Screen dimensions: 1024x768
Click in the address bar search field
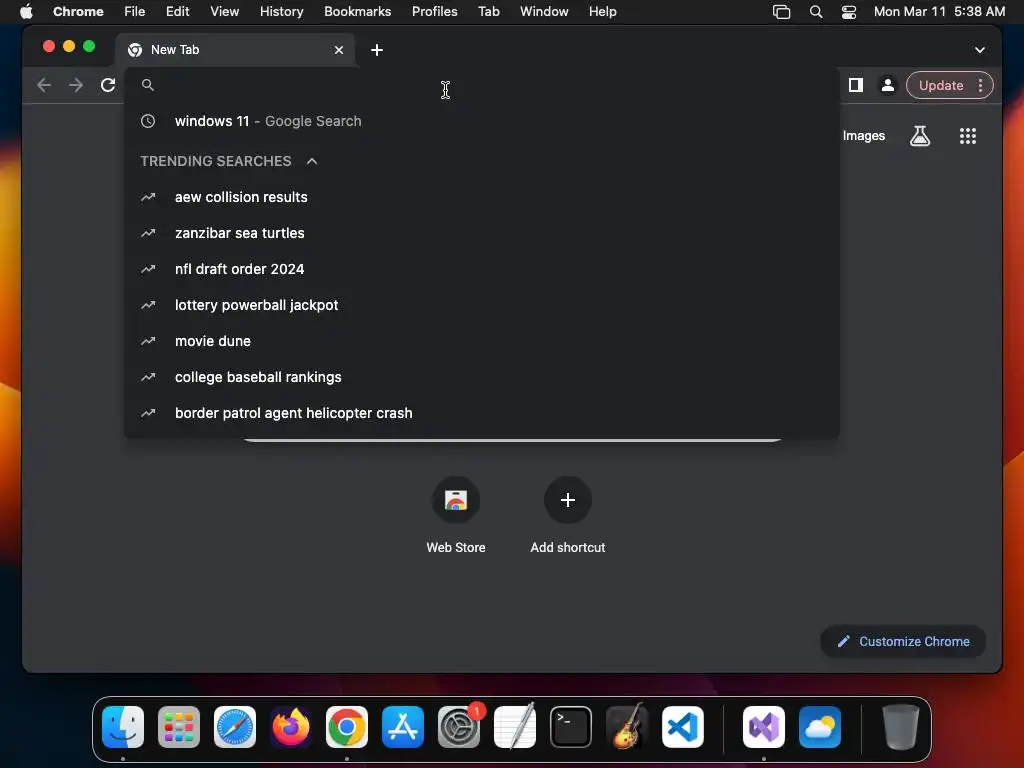[x=481, y=85]
